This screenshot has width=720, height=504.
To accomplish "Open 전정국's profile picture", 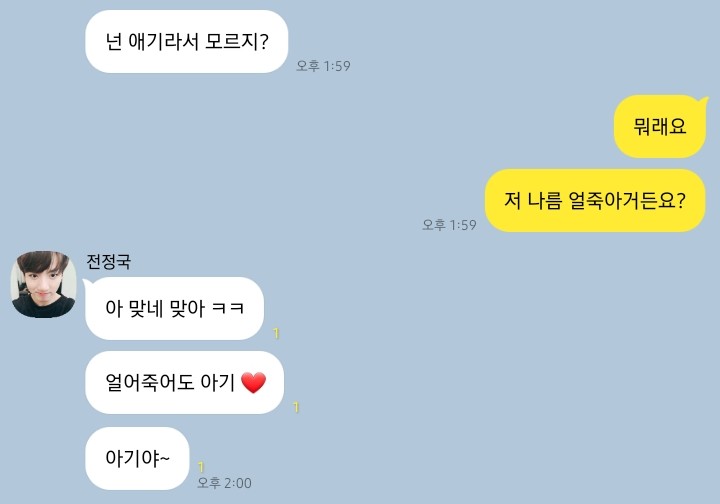I will pos(44,284).
